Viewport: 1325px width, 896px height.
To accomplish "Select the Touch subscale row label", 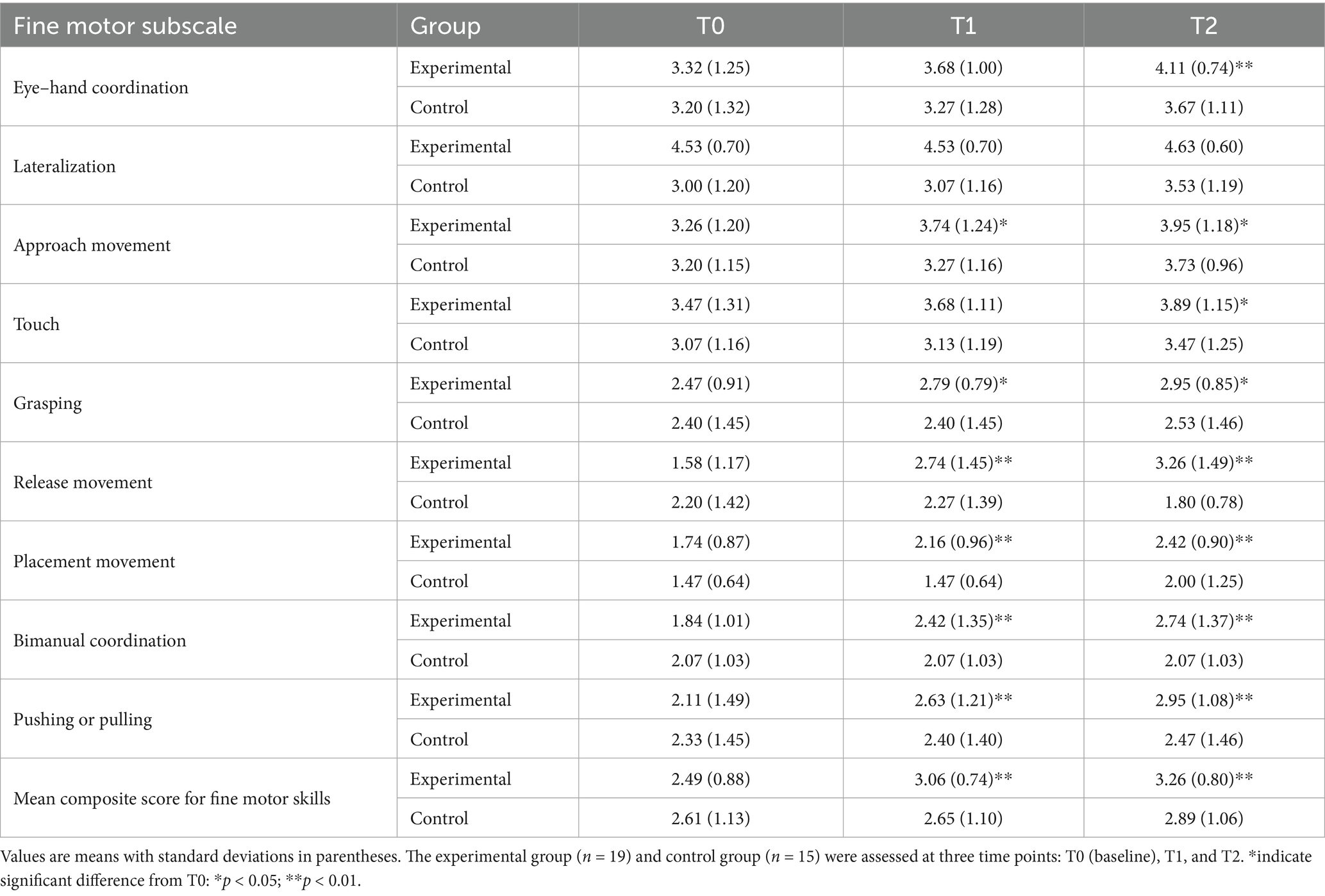I will pyautogui.click(x=37, y=324).
